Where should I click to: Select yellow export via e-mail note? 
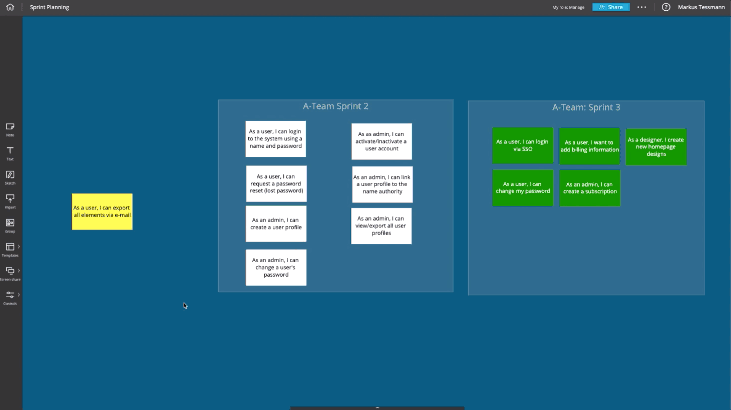pos(101,212)
